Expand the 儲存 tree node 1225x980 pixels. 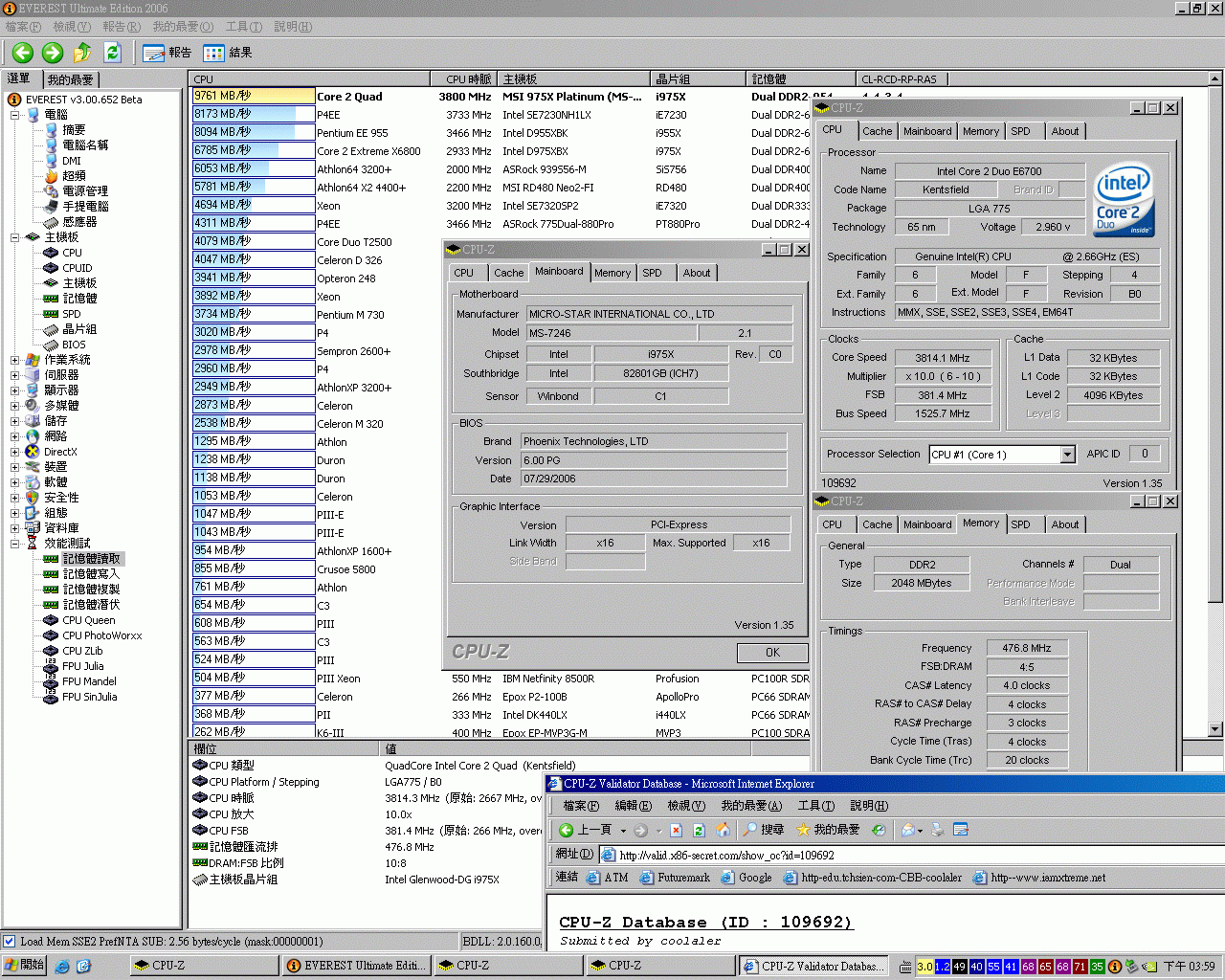pyautogui.click(x=15, y=421)
